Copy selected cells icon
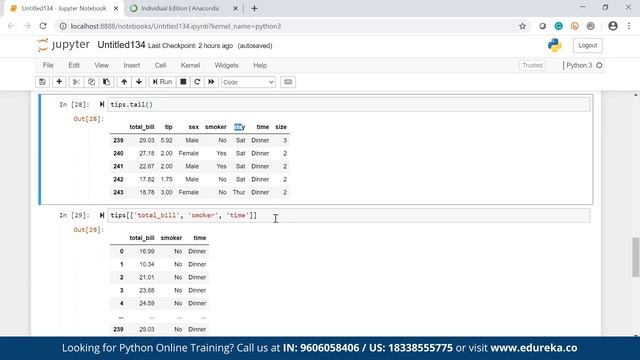Screen dimensions: 640x360 click(x=91, y=82)
